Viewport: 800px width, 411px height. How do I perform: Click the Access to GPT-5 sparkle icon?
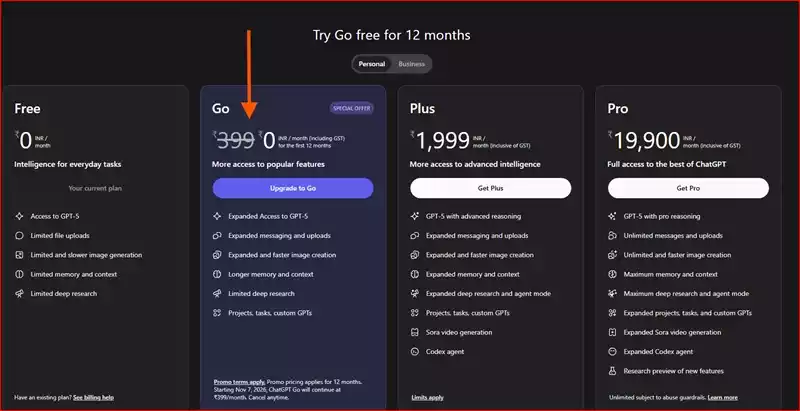(20, 216)
